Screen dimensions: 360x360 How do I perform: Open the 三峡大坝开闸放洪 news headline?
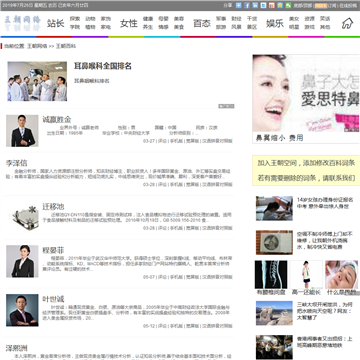click(325, 311)
